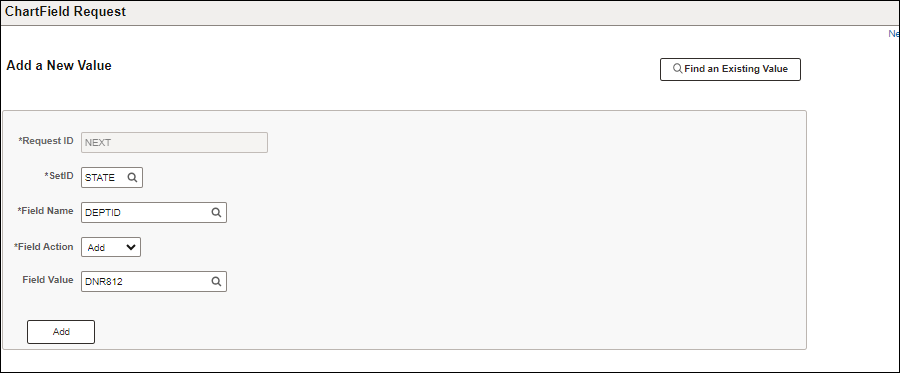Click the grayed Request ID field showing NEXT
The height and width of the screenshot is (373, 900).
tap(174, 143)
